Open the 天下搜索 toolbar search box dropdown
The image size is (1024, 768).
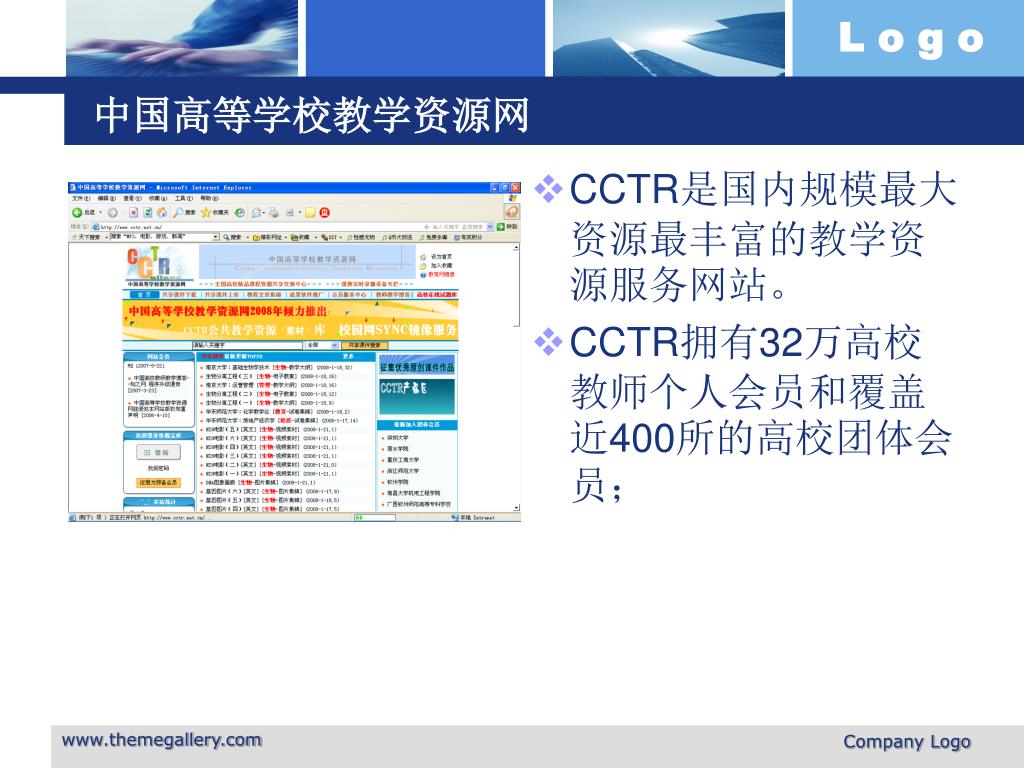(216, 237)
